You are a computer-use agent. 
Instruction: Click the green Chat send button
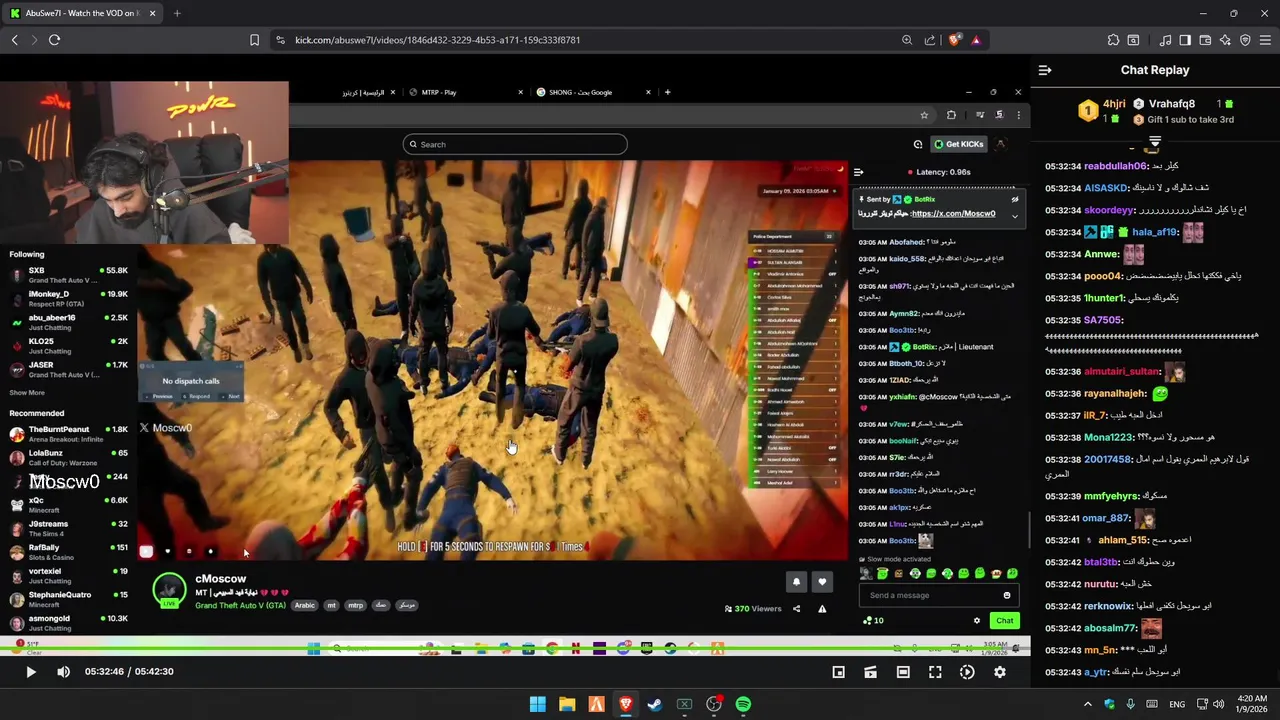pos(1004,621)
